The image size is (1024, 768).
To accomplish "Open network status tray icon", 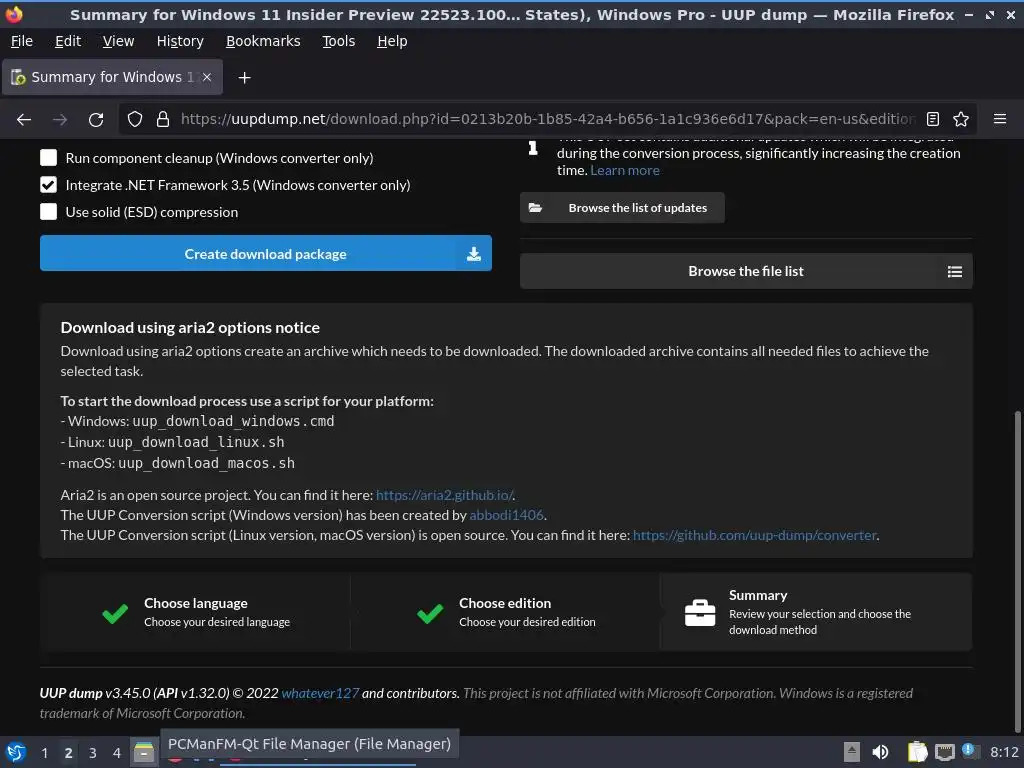I will [x=944, y=752].
